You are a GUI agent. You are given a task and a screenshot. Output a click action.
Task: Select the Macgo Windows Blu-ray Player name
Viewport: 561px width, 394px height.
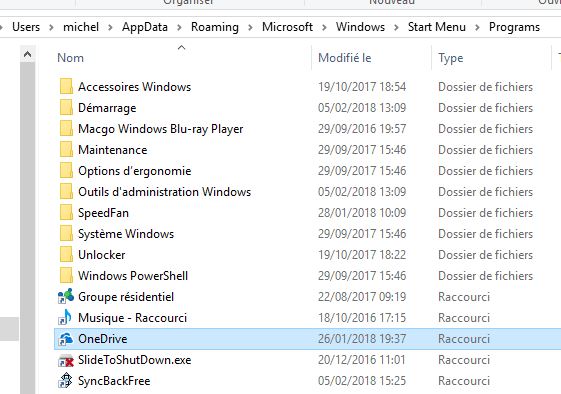pyautogui.click(x=161, y=129)
